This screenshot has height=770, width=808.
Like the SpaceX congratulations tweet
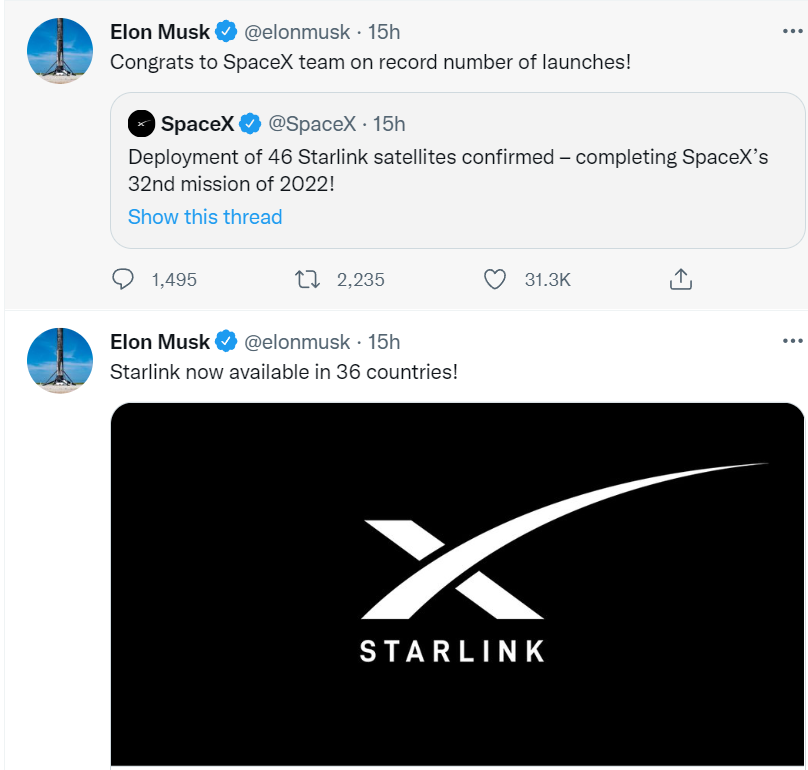point(495,279)
